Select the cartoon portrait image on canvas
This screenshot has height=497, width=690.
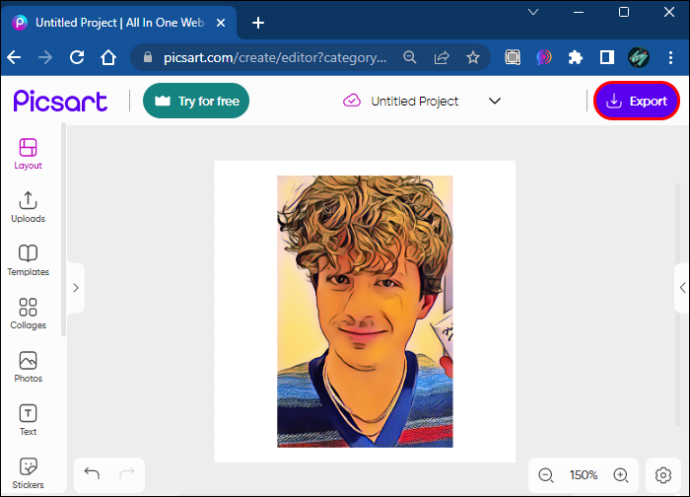(x=365, y=312)
